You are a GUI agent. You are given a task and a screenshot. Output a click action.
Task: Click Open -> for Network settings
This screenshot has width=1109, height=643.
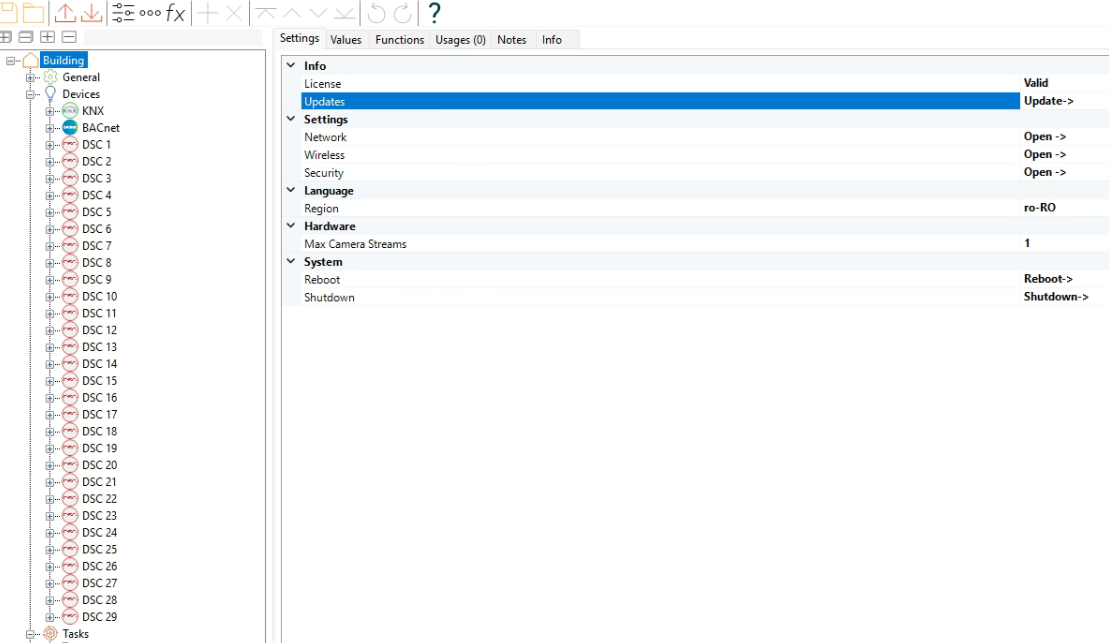pos(1045,137)
